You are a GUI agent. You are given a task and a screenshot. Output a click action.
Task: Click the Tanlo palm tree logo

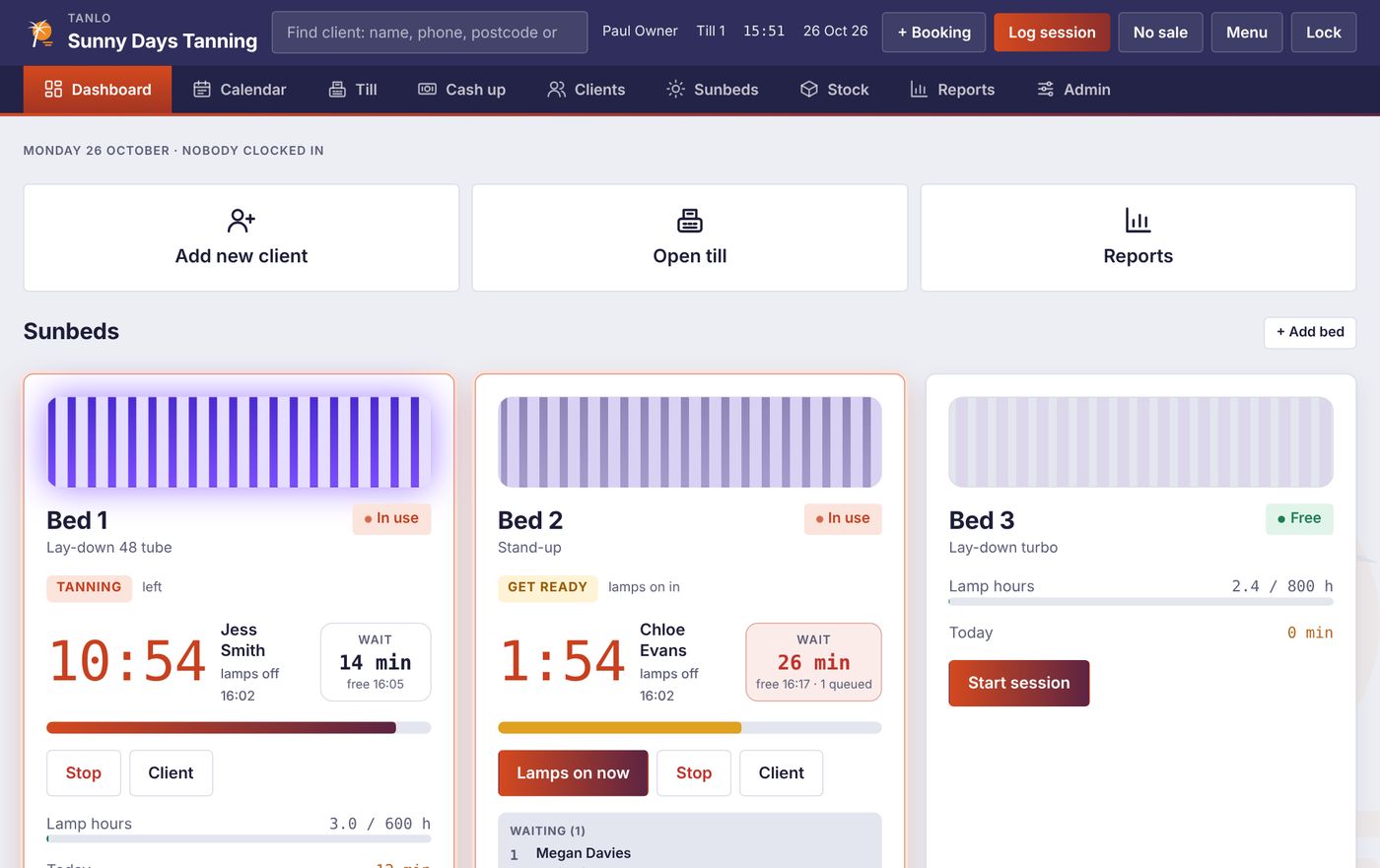[x=40, y=33]
